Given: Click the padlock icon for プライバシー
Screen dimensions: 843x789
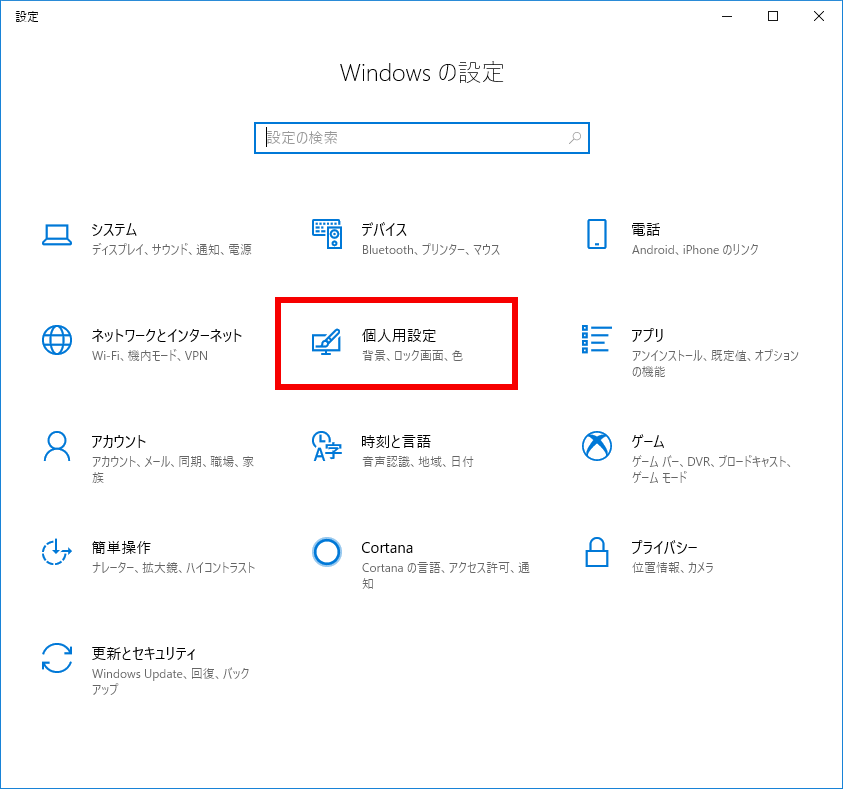Looking at the screenshot, I should (x=597, y=552).
